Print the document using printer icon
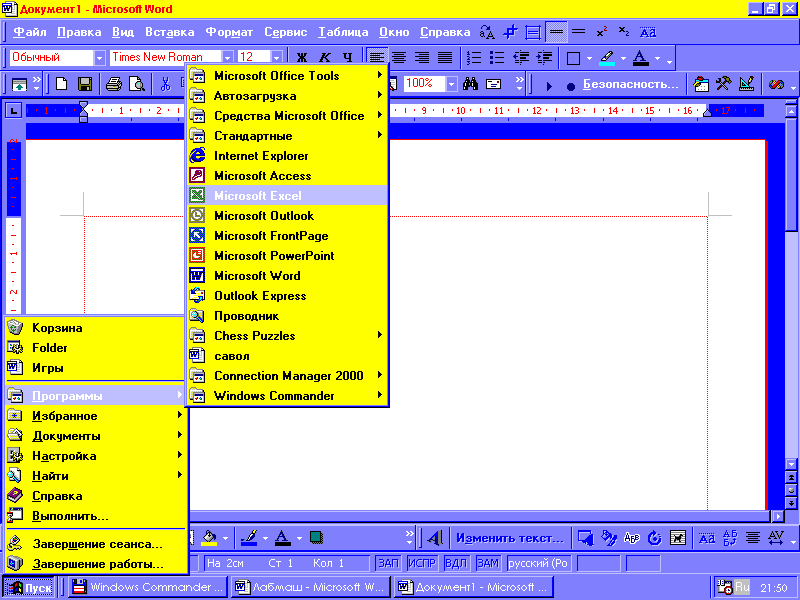Viewport: 800px width, 600px height. point(114,84)
